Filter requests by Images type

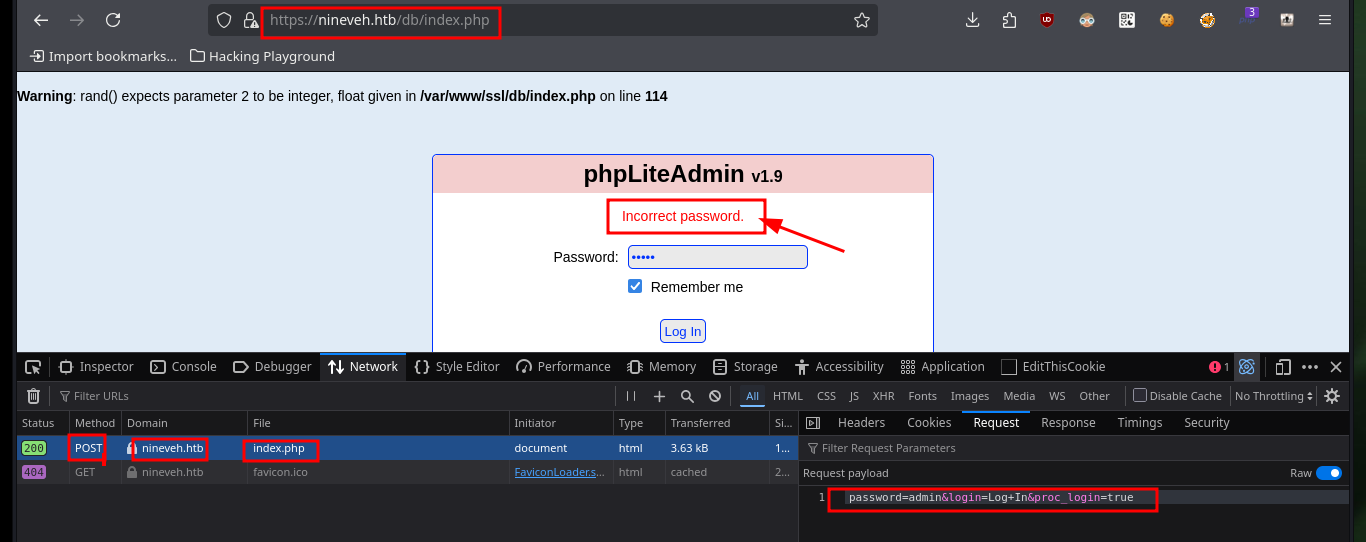969,396
